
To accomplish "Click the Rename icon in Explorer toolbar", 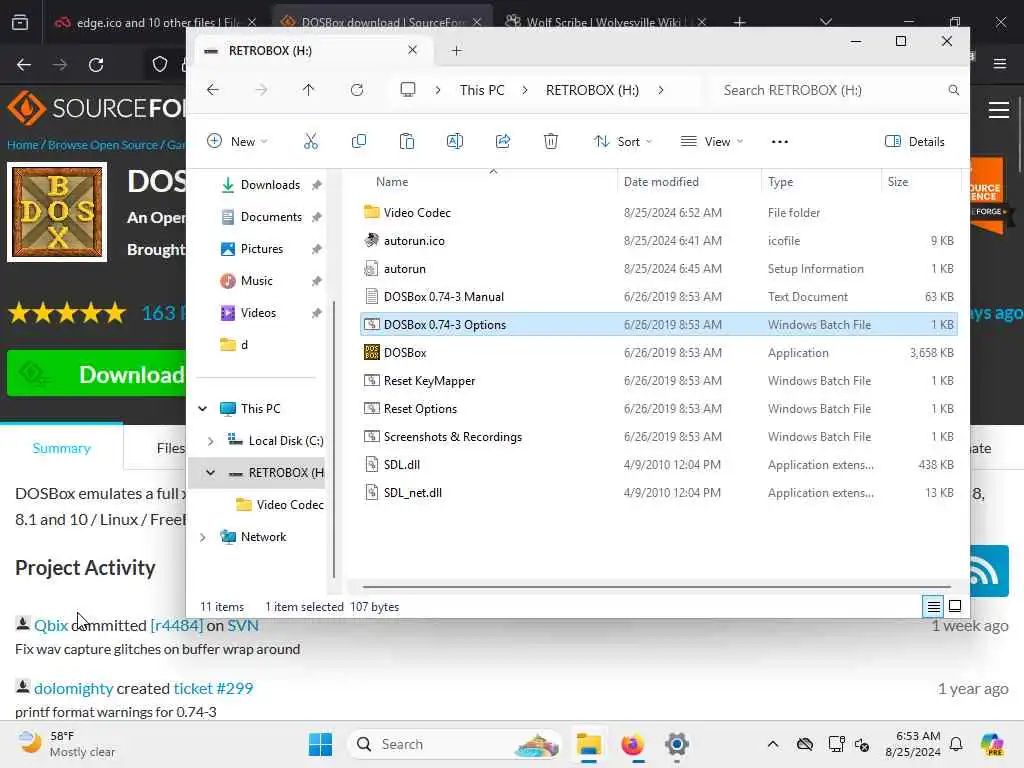I will click(455, 141).
